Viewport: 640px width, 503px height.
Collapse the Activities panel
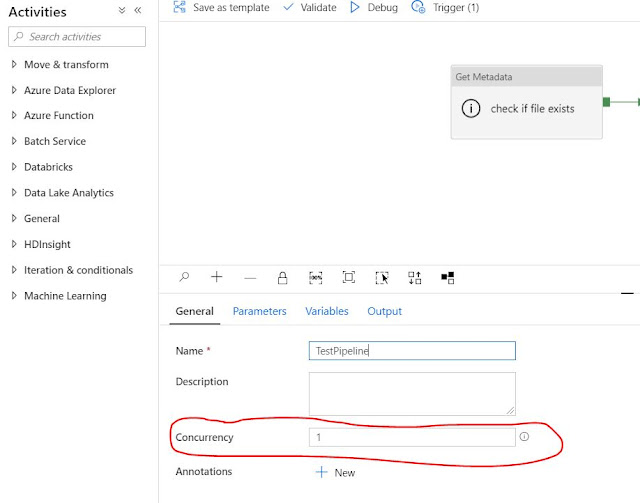[138, 10]
